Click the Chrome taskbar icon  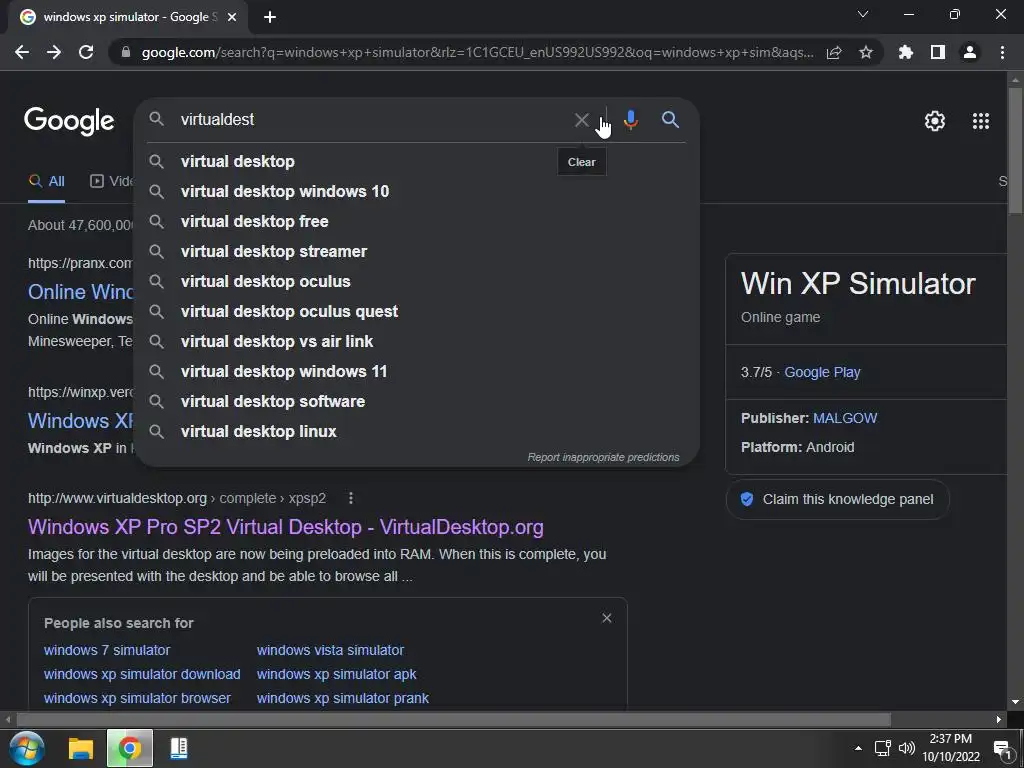(x=129, y=748)
